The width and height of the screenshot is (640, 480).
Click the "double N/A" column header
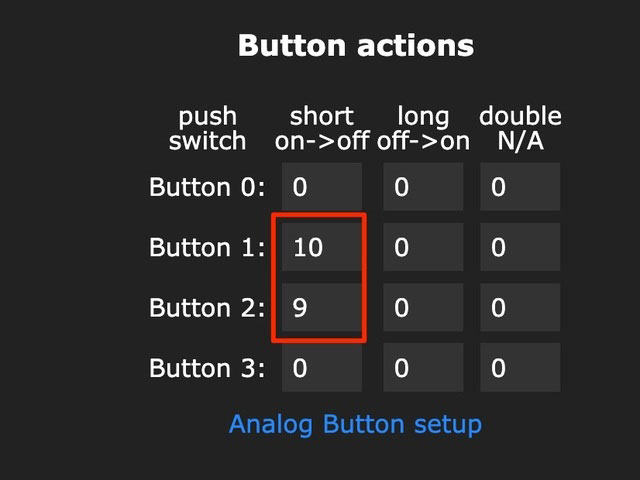point(520,129)
